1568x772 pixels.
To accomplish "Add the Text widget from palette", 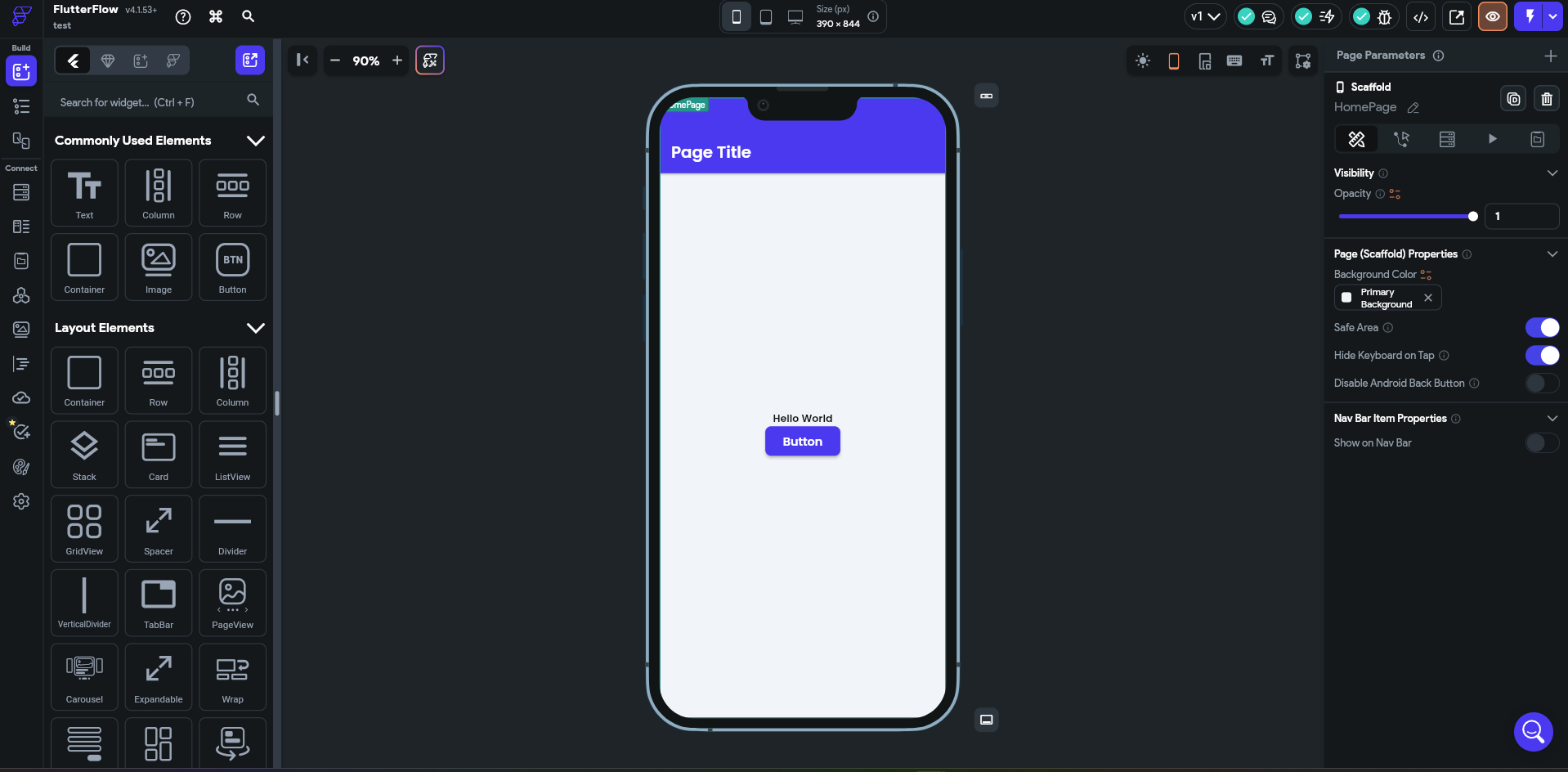I will coord(84,192).
